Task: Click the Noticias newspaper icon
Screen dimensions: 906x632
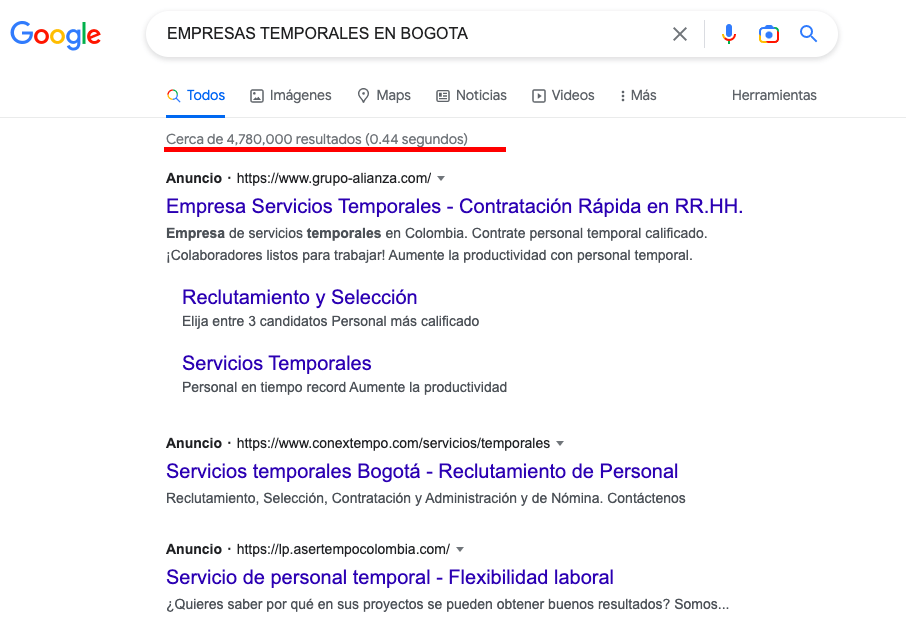Action: (443, 96)
